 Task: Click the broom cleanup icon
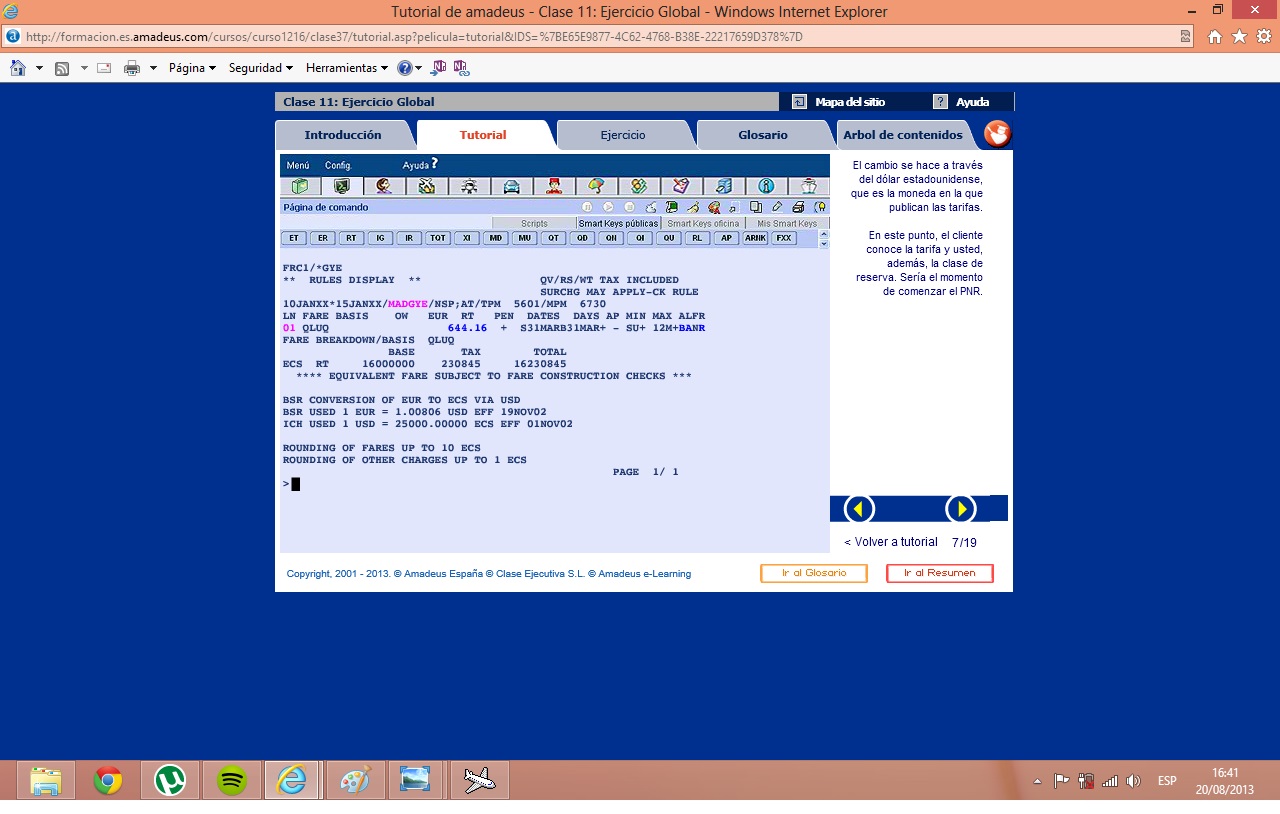tap(693, 207)
